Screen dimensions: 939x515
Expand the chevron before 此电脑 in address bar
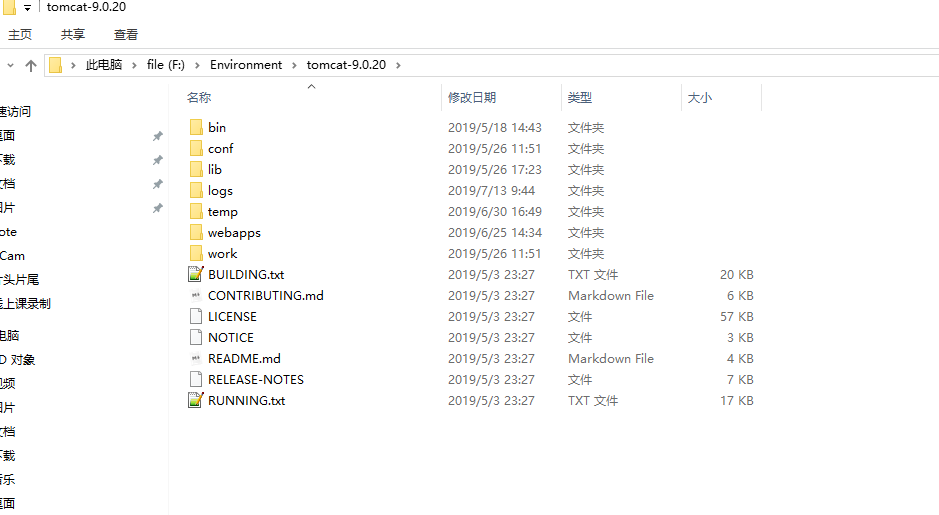[73, 65]
